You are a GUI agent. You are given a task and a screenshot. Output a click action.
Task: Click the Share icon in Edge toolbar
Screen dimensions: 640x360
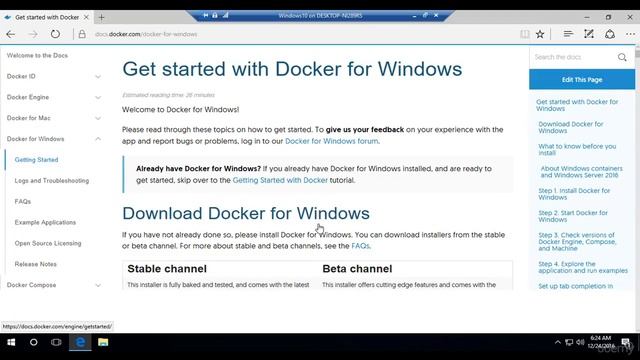tap(610, 34)
